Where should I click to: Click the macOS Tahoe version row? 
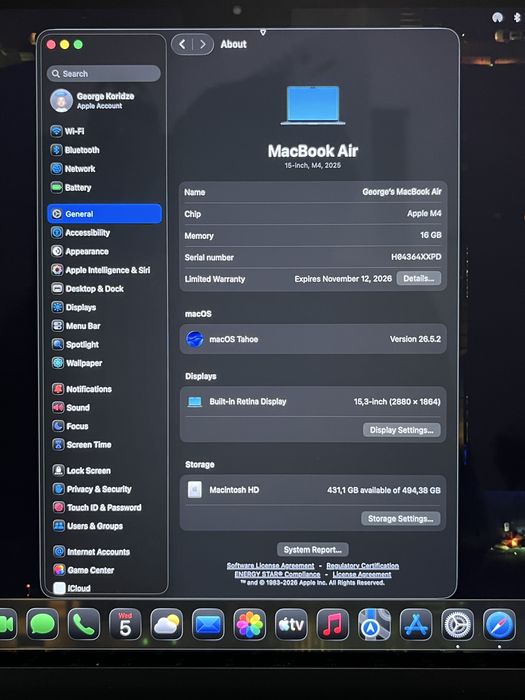[x=313, y=339]
